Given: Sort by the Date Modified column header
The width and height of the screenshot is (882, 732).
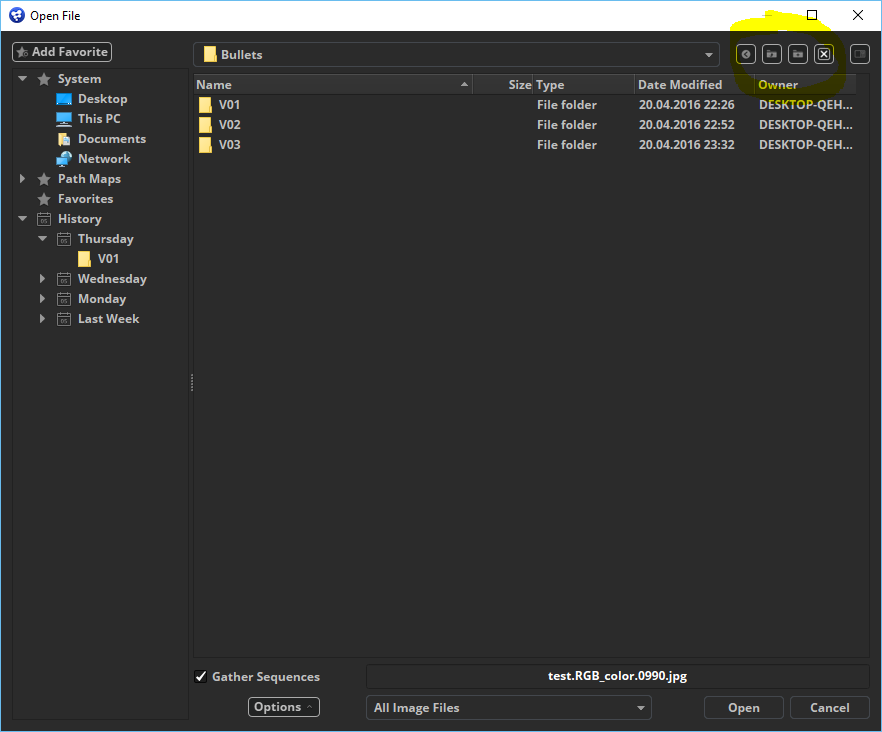Looking at the screenshot, I should pos(695,85).
